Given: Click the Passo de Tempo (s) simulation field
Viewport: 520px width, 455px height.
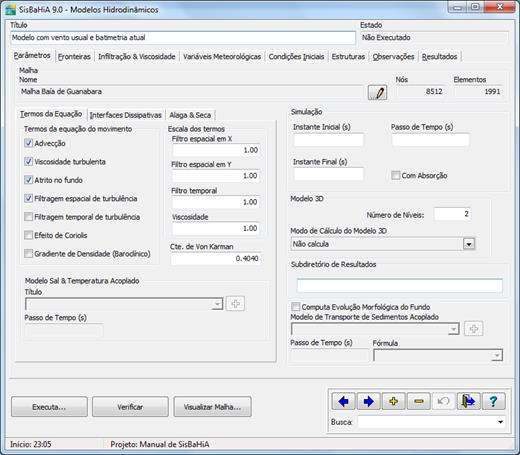Looking at the screenshot, I should click(431, 140).
